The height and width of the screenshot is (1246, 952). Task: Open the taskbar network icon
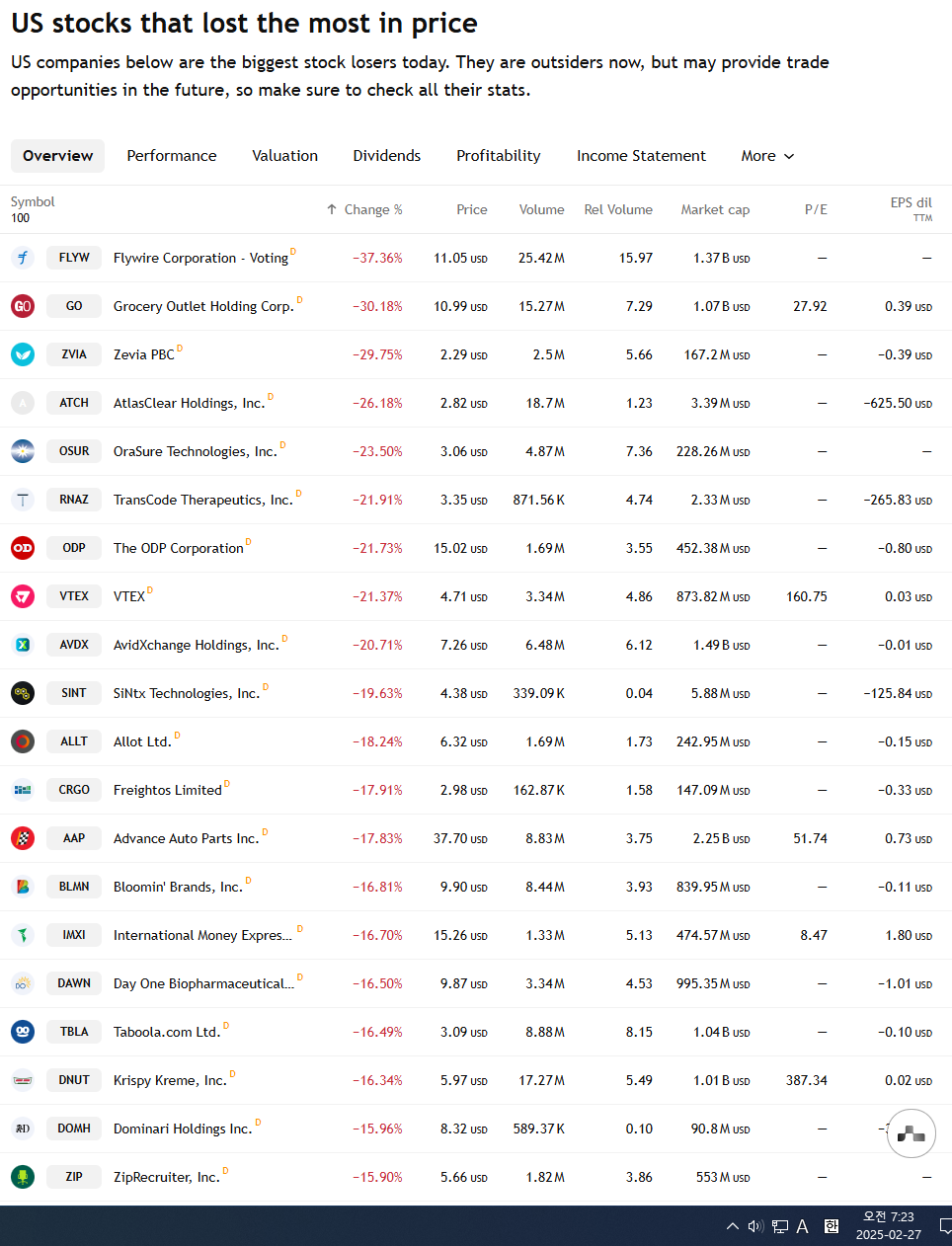click(779, 1226)
